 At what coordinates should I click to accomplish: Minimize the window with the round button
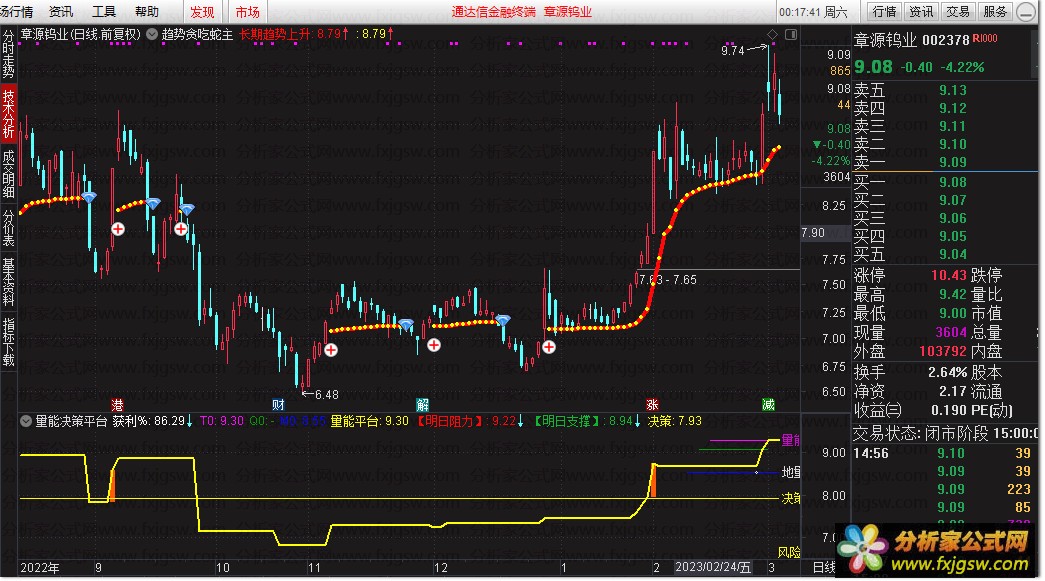pyautogui.click(x=1027, y=12)
